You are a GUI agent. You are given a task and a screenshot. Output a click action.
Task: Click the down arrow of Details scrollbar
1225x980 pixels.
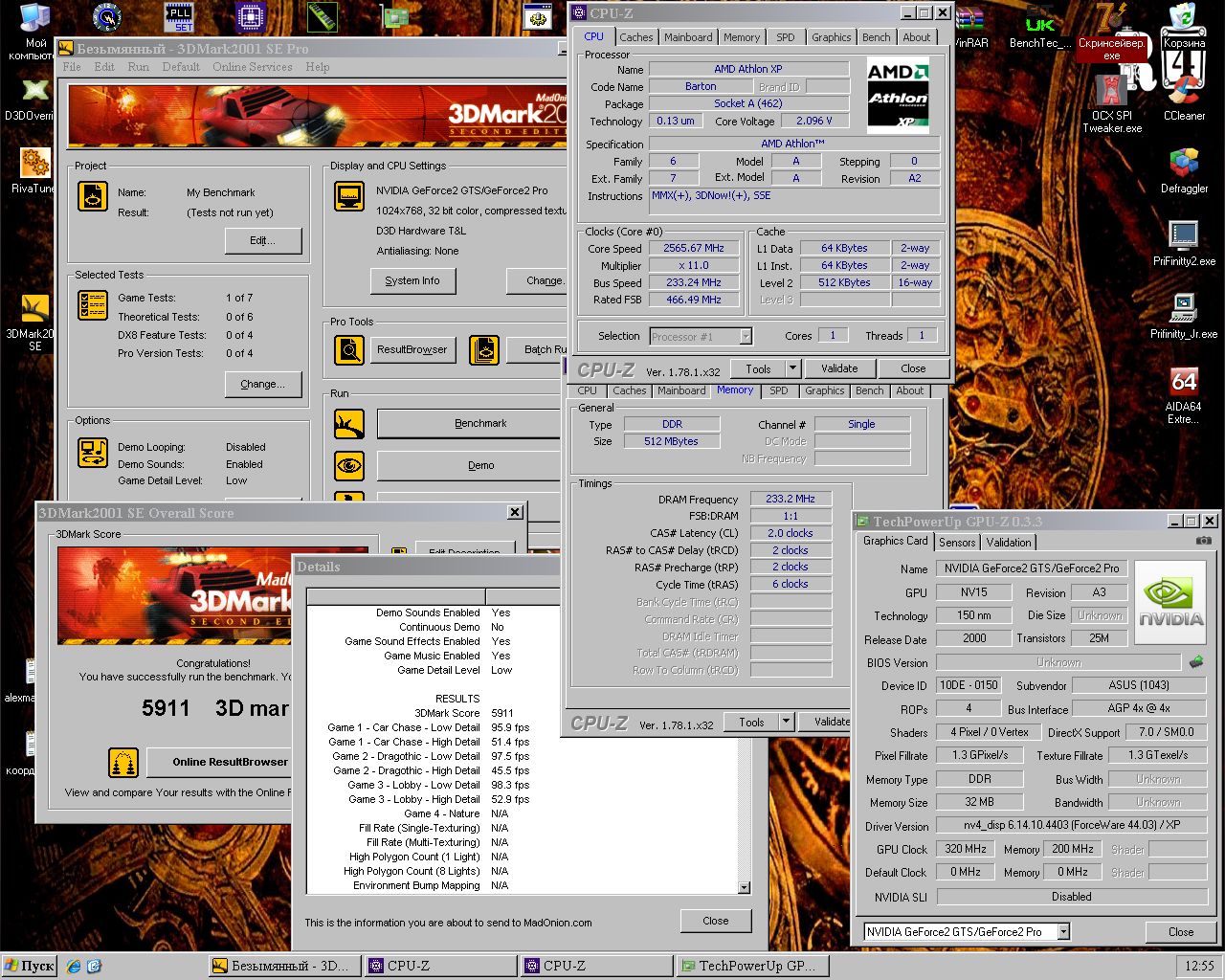coord(745,887)
